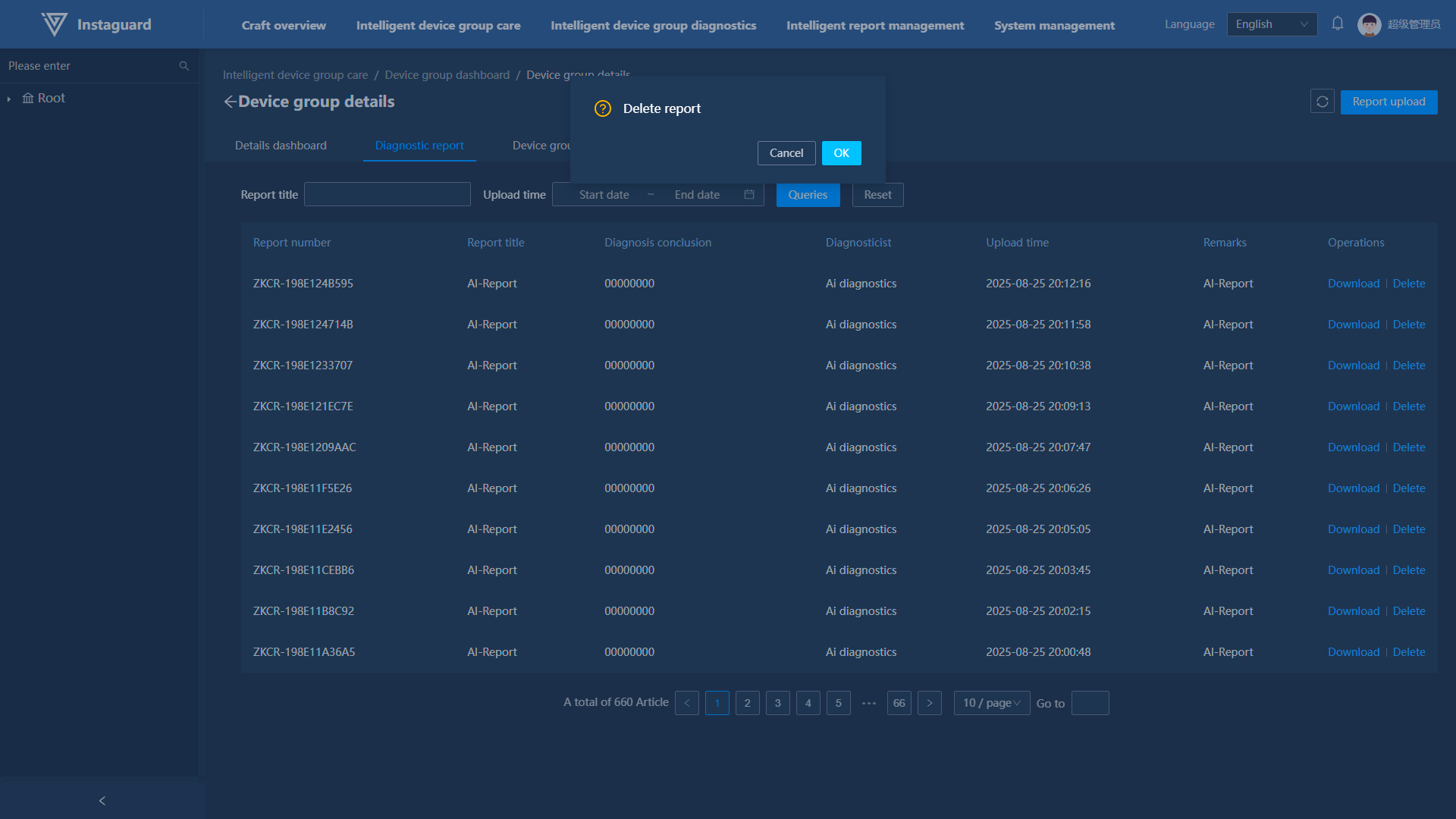Click the Report title input field
Viewport: 1456px width, 819px height.
pyautogui.click(x=387, y=195)
